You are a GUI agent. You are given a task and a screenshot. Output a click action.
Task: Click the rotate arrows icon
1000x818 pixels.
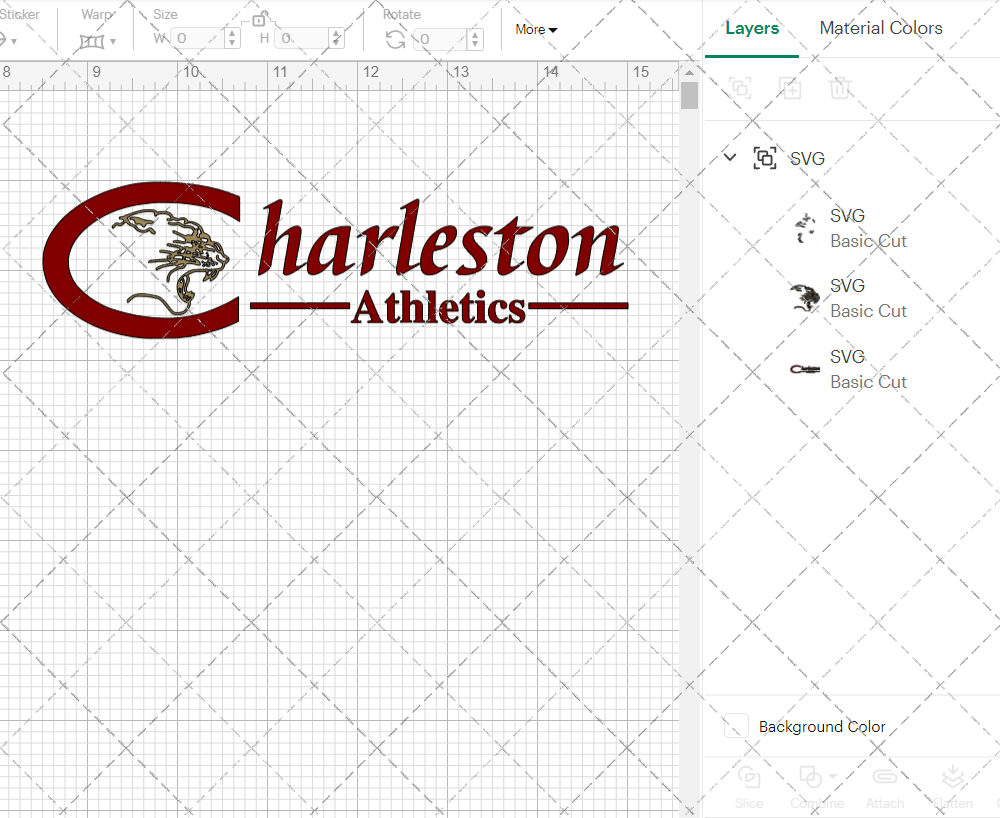(x=395, y=40)
